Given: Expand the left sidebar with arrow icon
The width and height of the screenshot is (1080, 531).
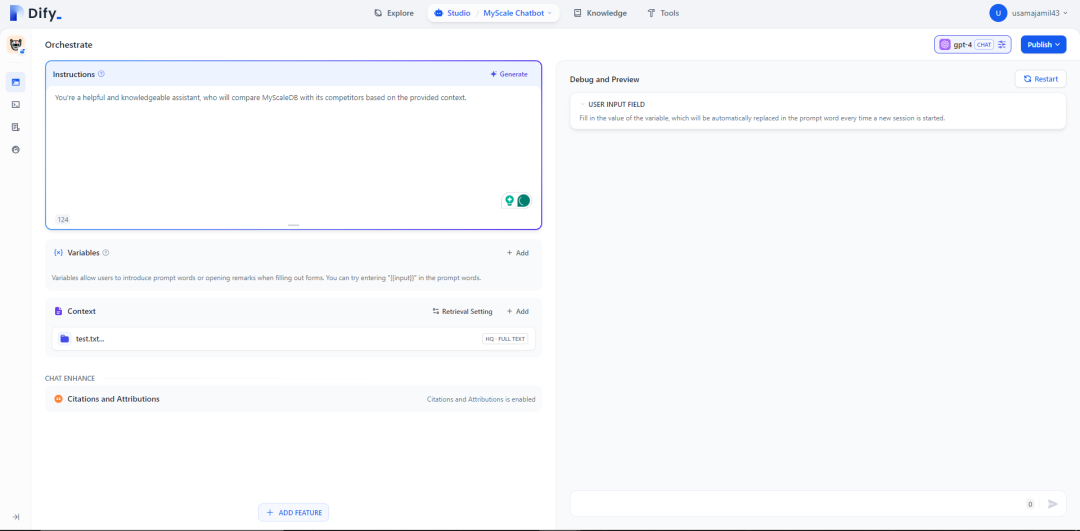Looking at the screenshot, I should 16,516.
